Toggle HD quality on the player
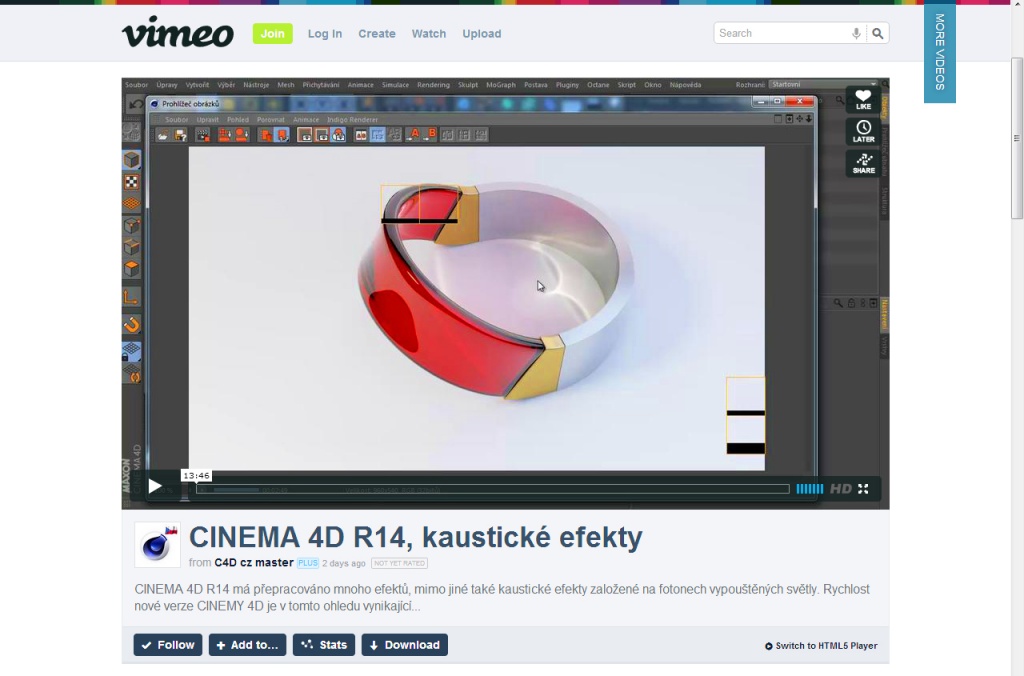Viewport: 1024px width, 676px height. click(x=840, y=489)
